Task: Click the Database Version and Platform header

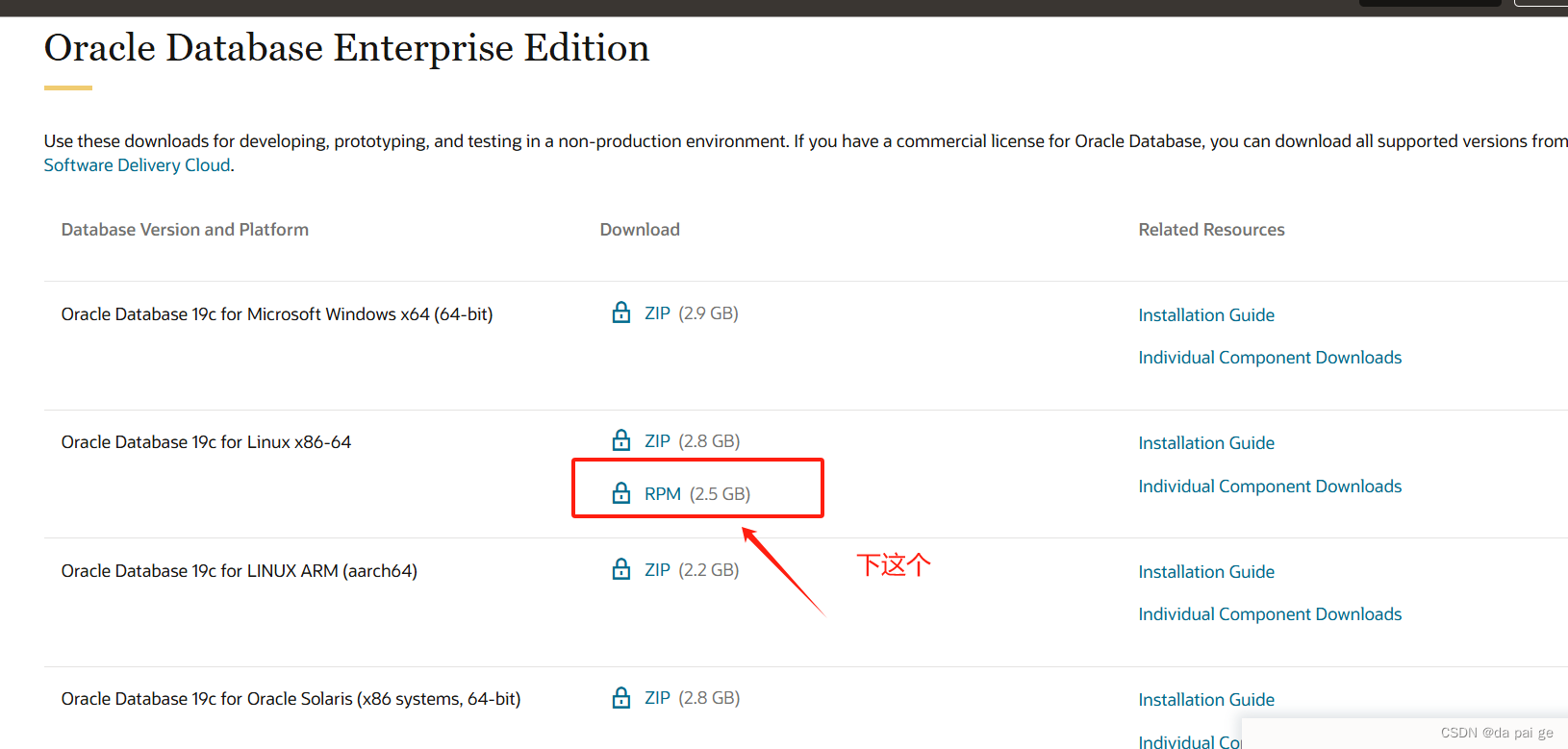Action: (185, 230)
